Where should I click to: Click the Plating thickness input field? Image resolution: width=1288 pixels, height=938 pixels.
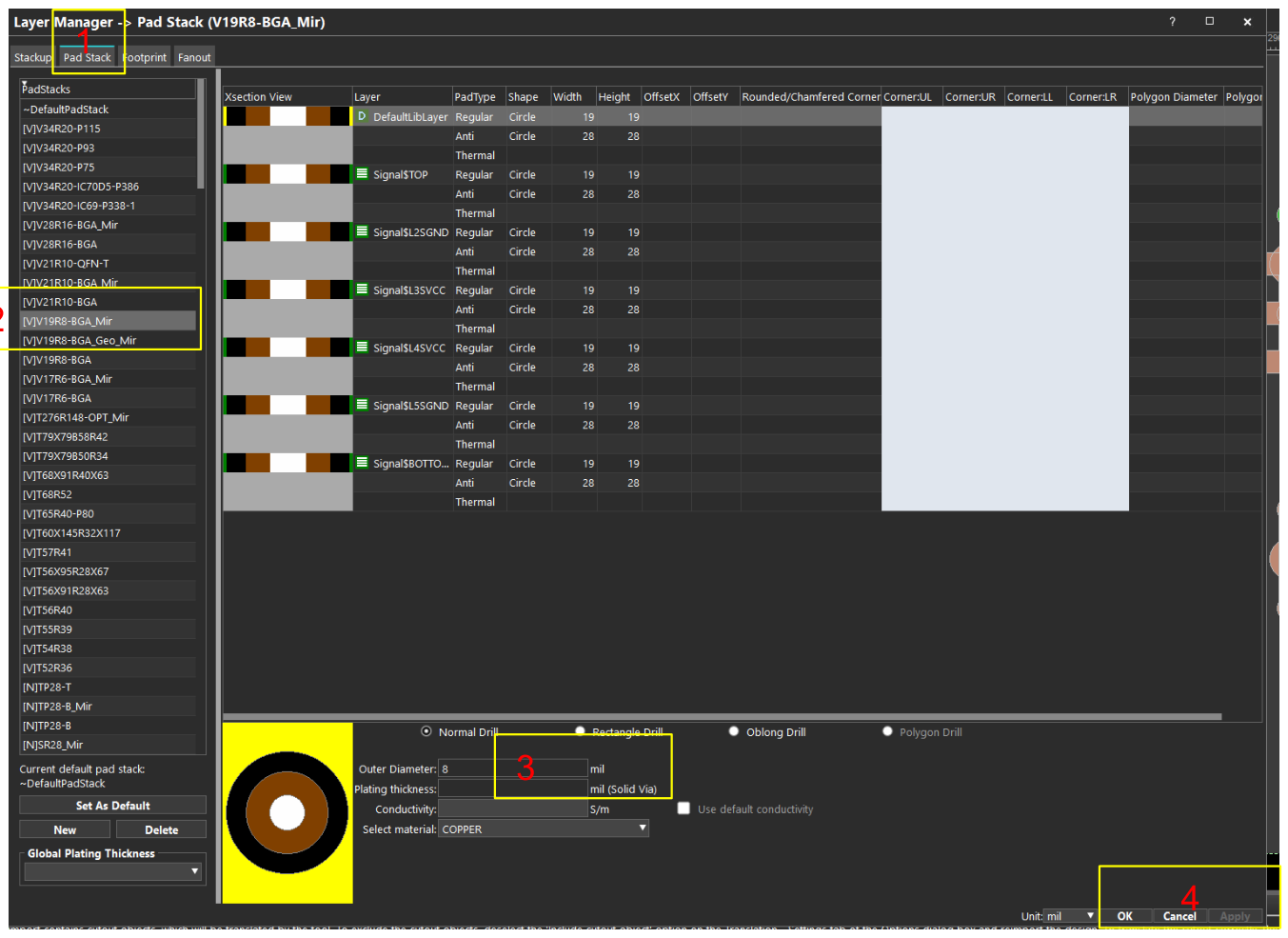[x=513, y=788]
